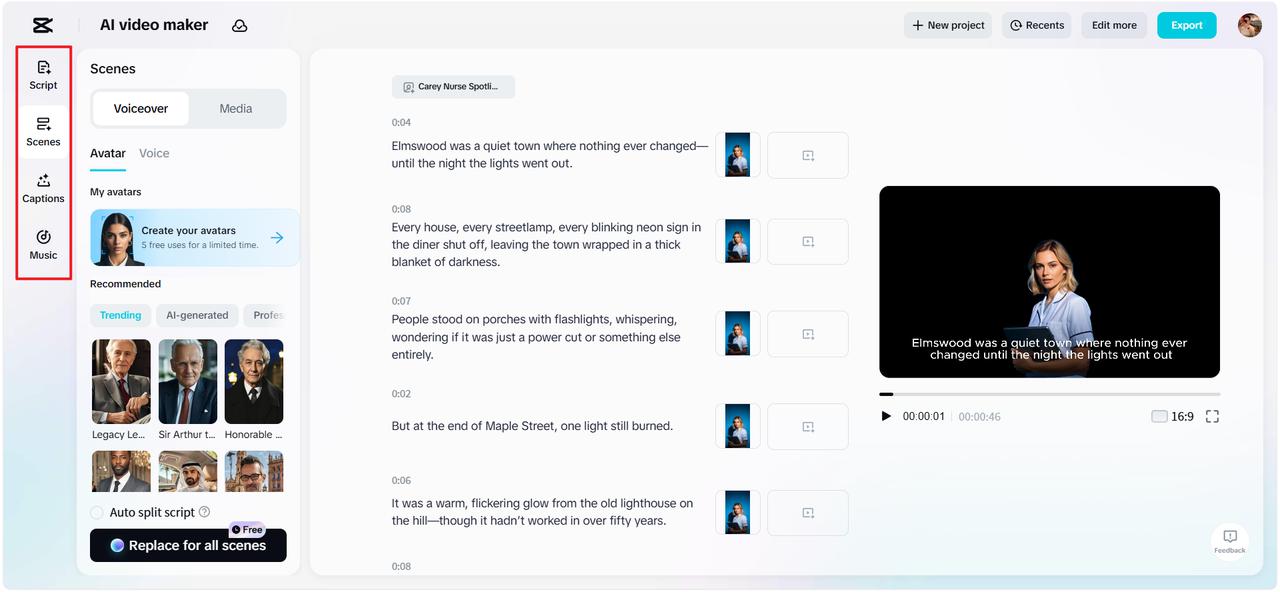Switch to the Media tab
This screenshot has width=1280, height=592.
[x=236, y=107]
